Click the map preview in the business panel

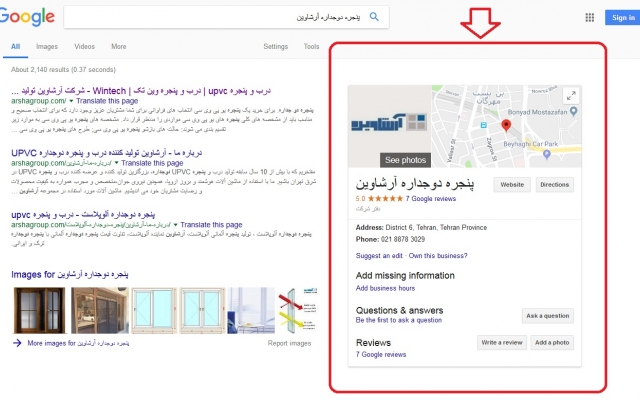point(507,127)
